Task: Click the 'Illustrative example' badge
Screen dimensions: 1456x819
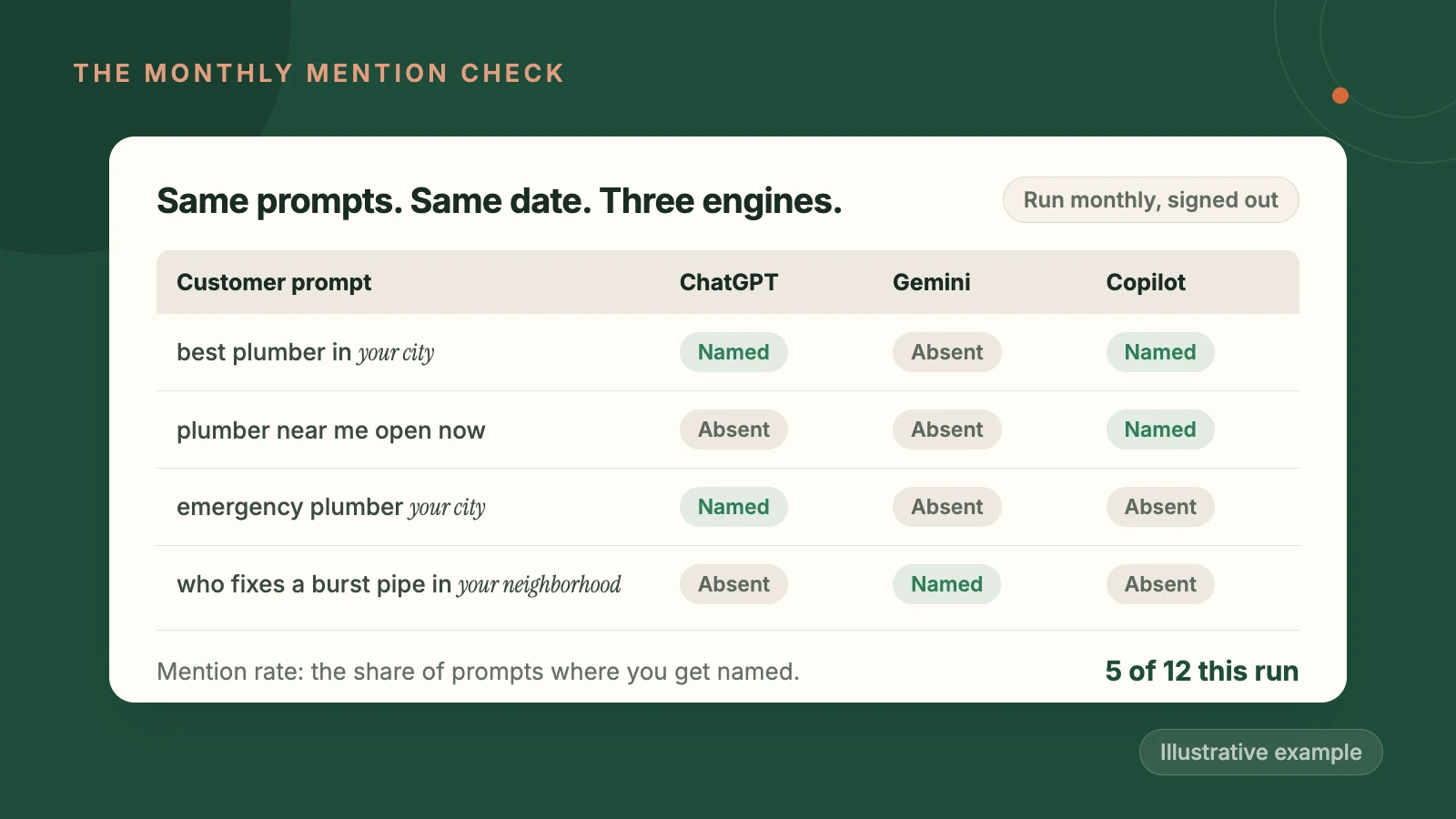Action: point(1260,753)
